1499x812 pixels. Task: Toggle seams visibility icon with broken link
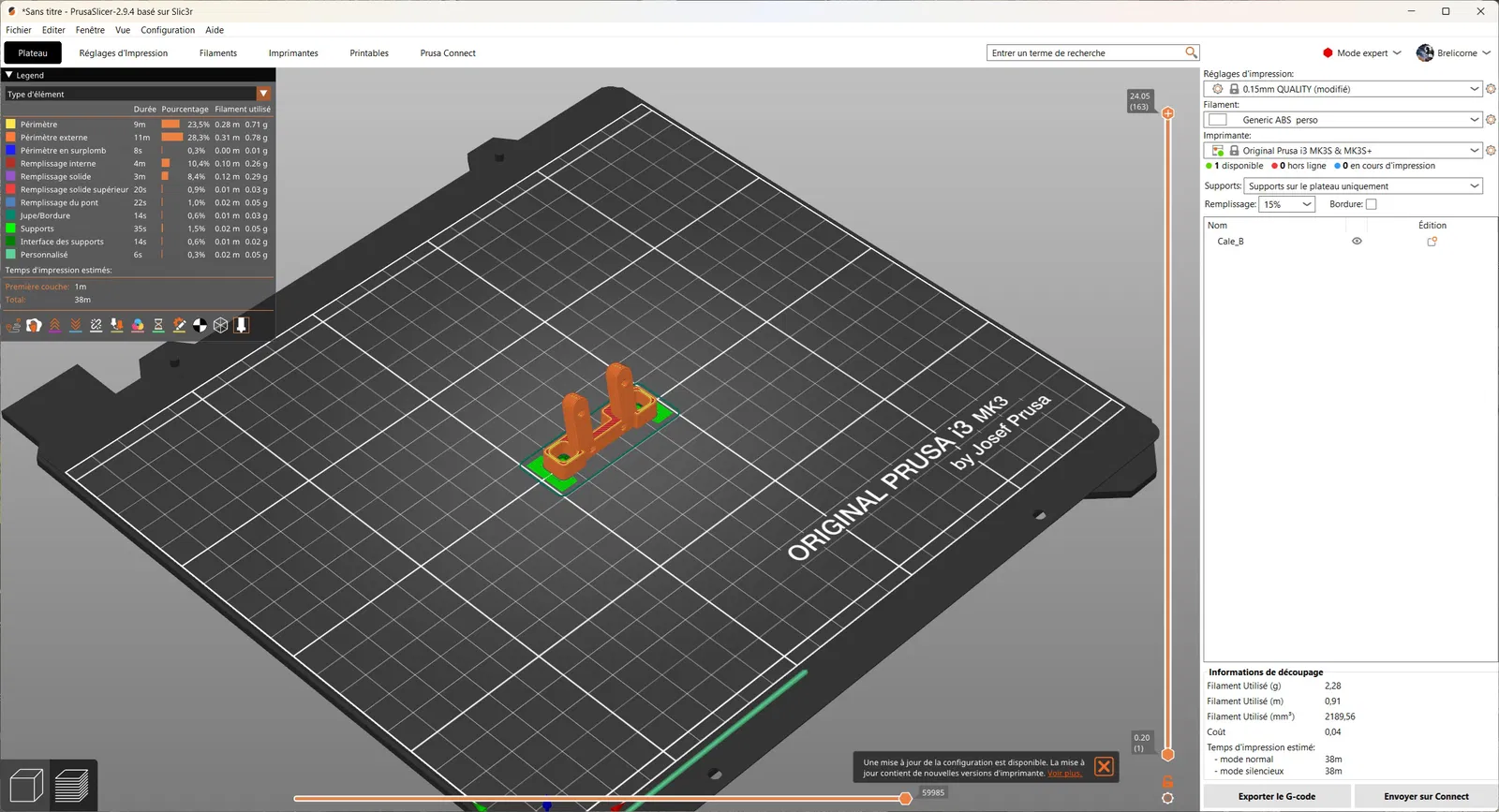(96, 325)
